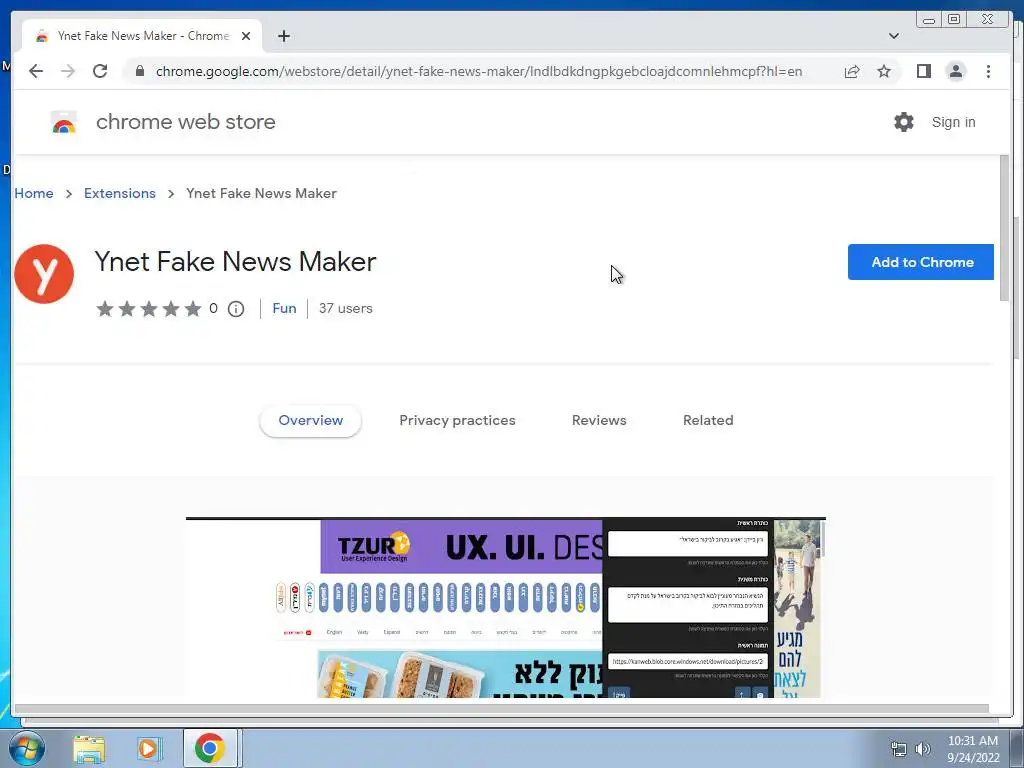This screenshot has width=1024, height=768.
Task: Open the Windows Start button
Action: pyautogui.click(x=26, y=748)
